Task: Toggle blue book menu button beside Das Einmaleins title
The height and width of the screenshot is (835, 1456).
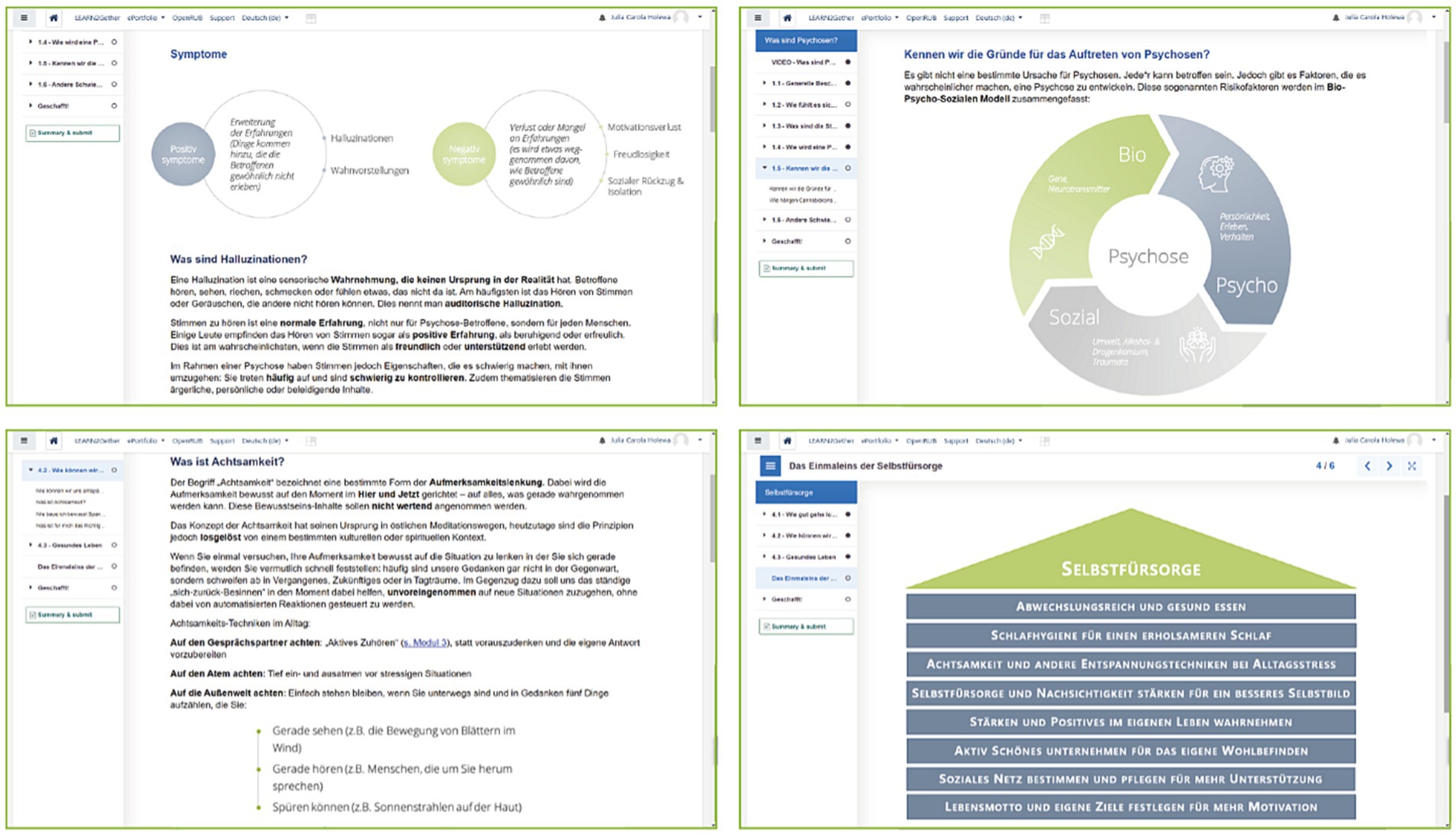Action: tap(770, 466)
